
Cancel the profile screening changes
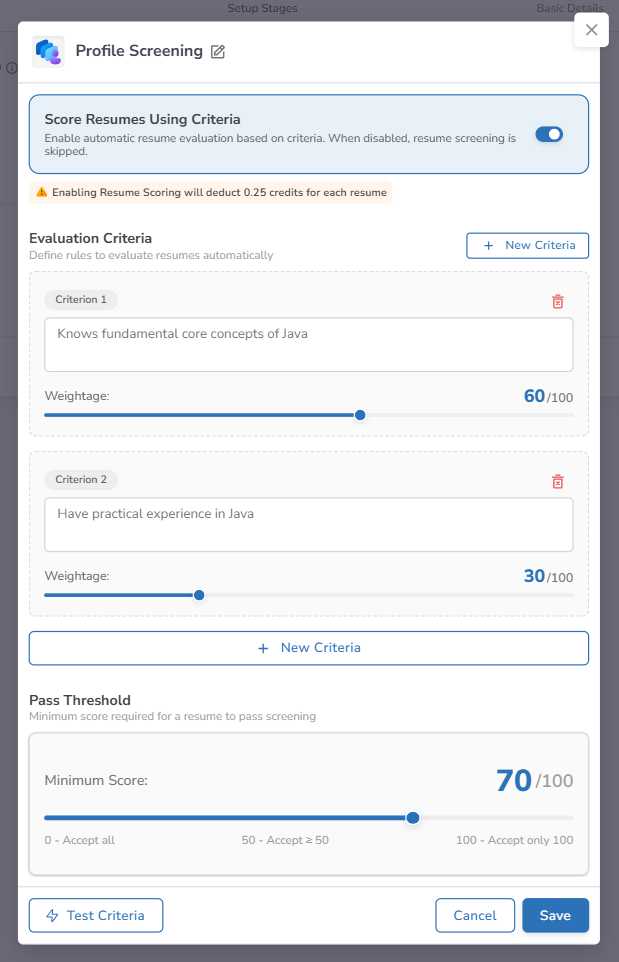coord(475,915)
